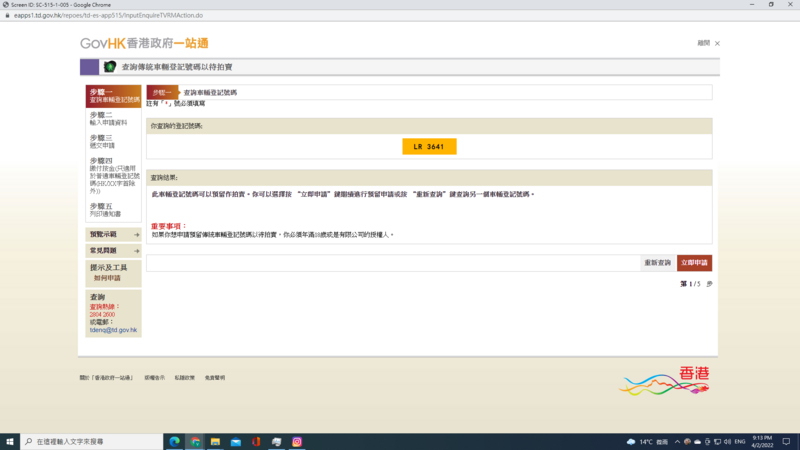
Task: Click the Windows taskbar search box
Action: pos(90,441)
